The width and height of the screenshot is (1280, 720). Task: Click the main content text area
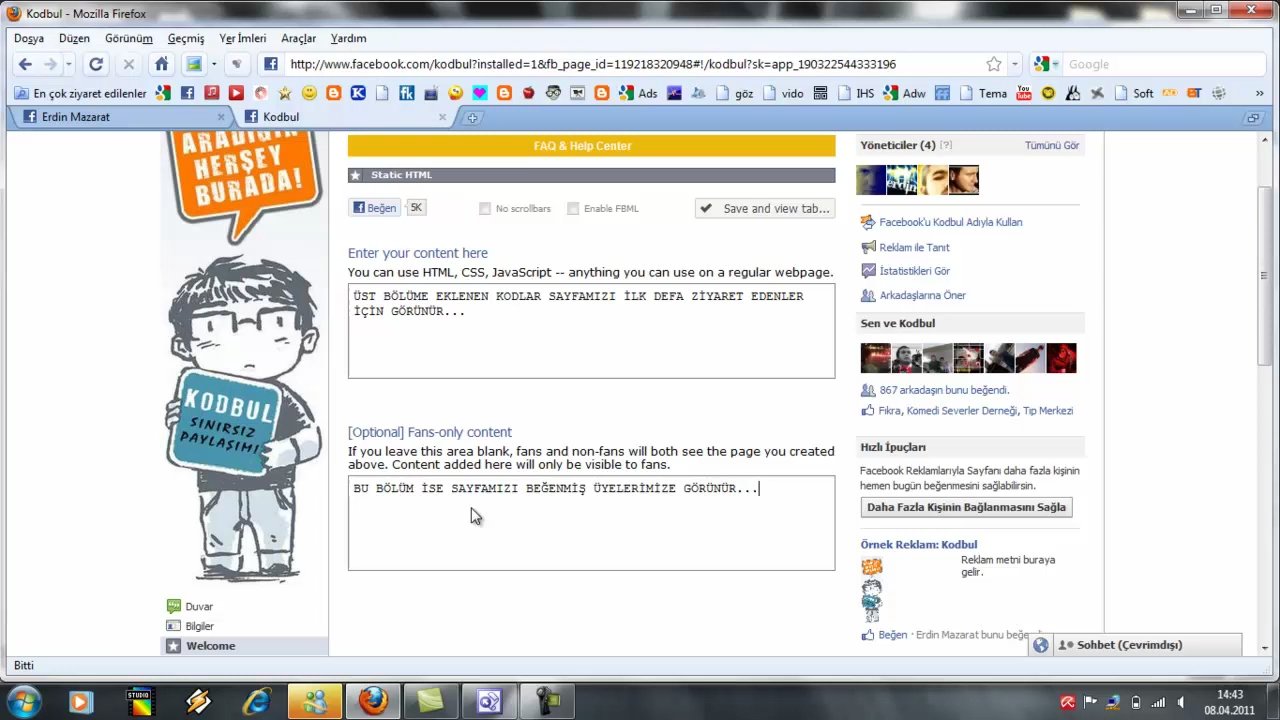click(x=591, y=331)
